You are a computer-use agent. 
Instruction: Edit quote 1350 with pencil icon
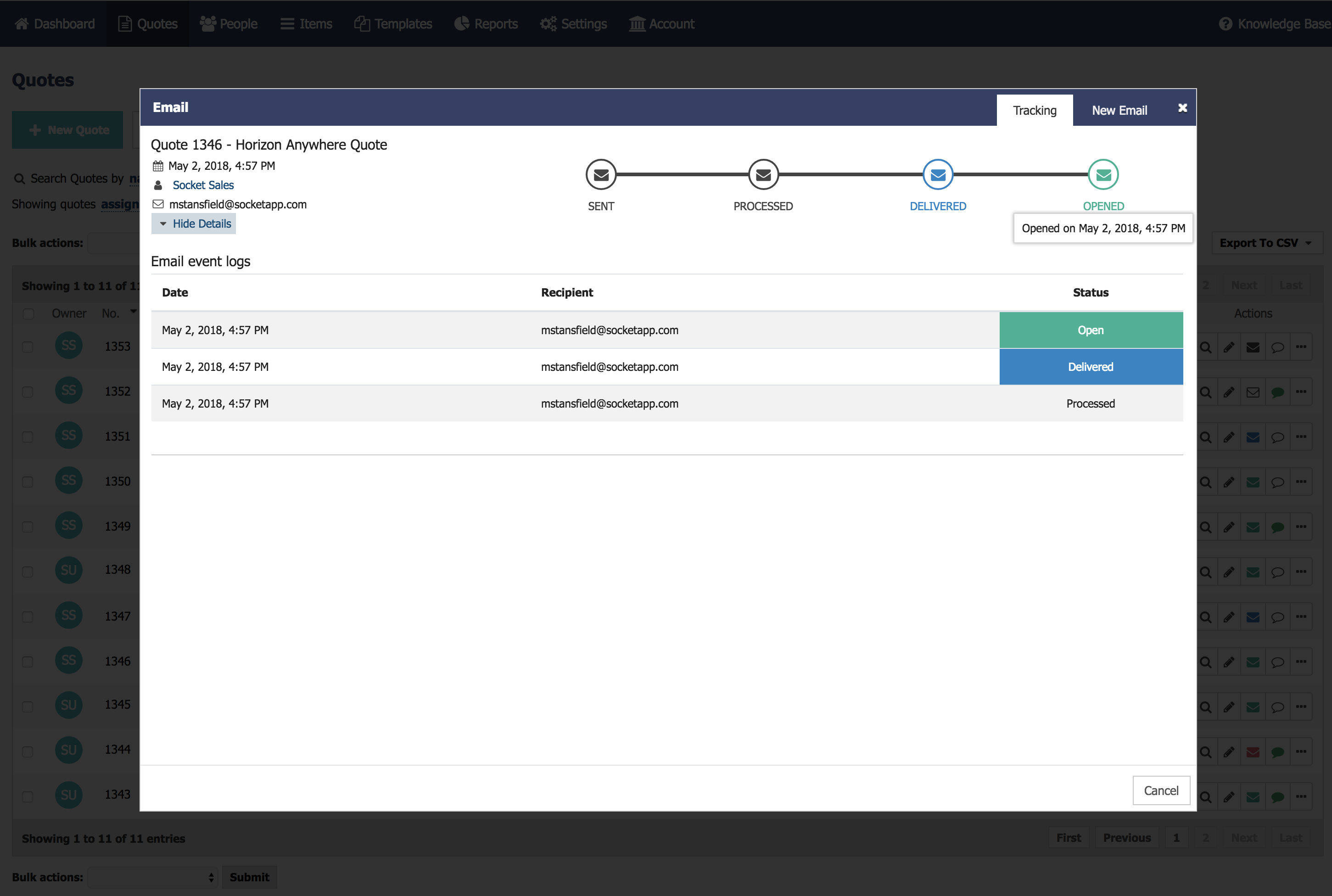click(x=1229, y=482)
